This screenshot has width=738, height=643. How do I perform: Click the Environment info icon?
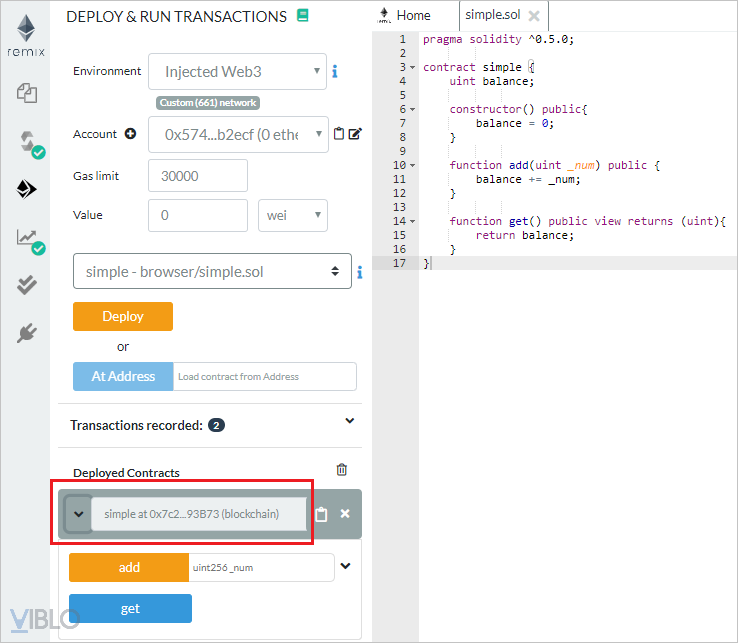coord(335,72)
